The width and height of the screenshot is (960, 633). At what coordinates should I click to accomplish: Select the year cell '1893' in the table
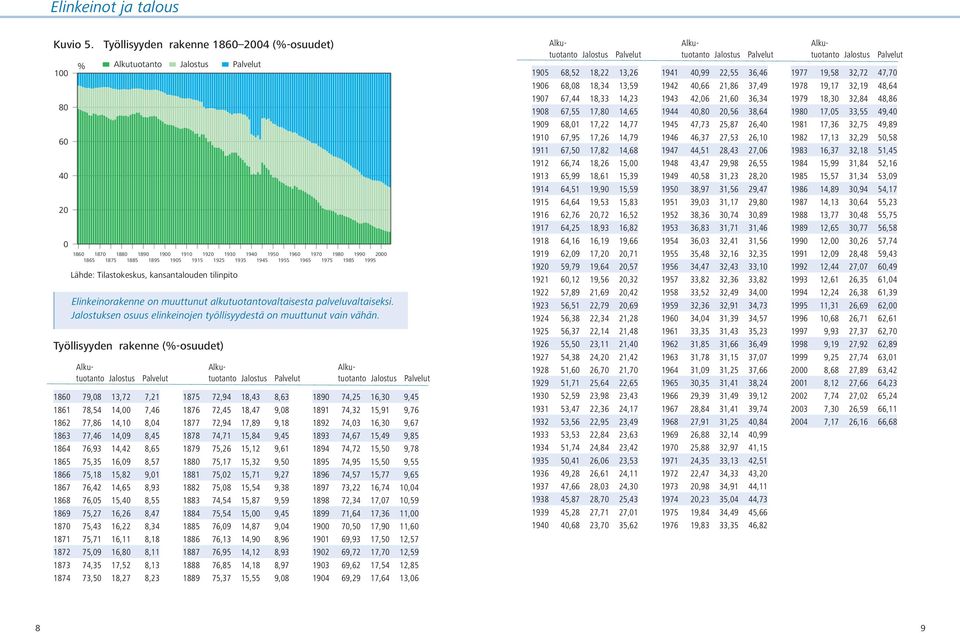point(321,436)
